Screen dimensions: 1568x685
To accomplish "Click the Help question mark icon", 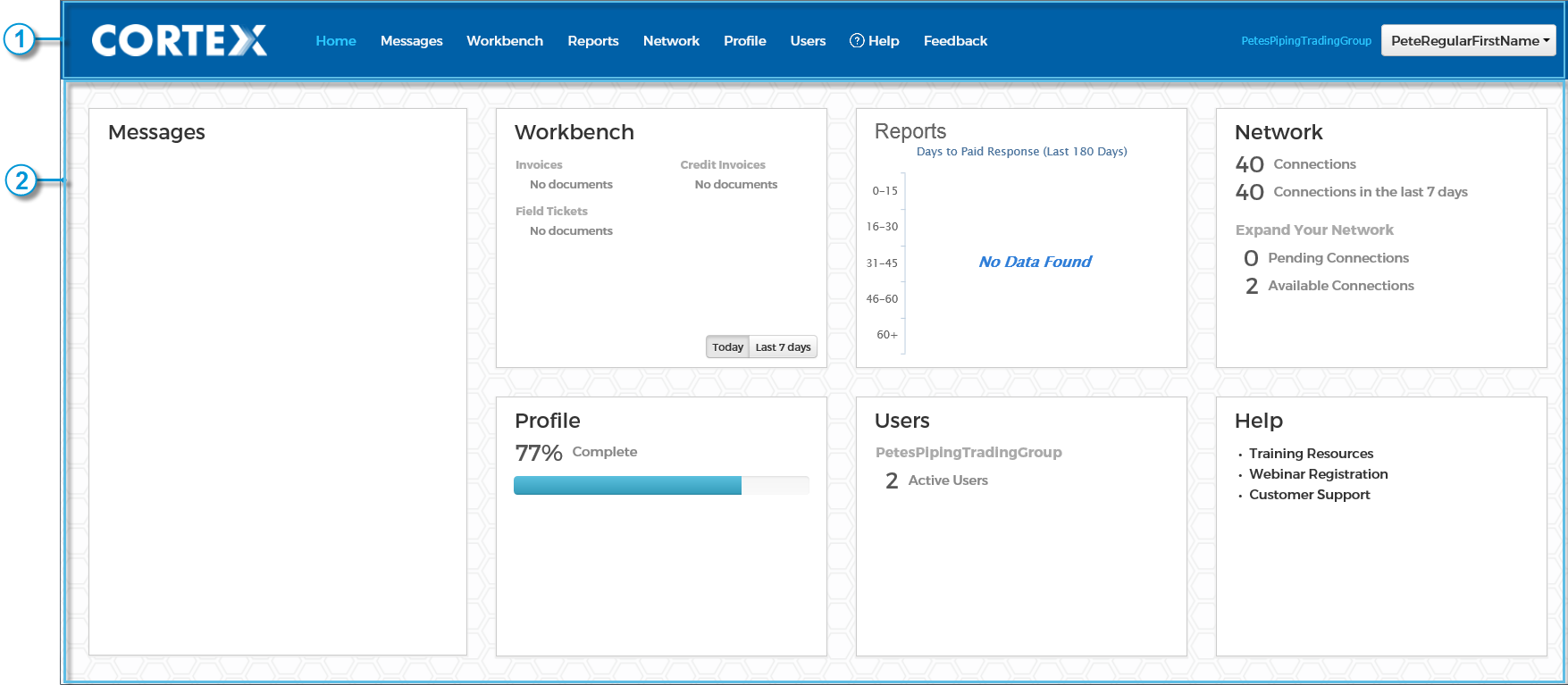I will [856, 40].
